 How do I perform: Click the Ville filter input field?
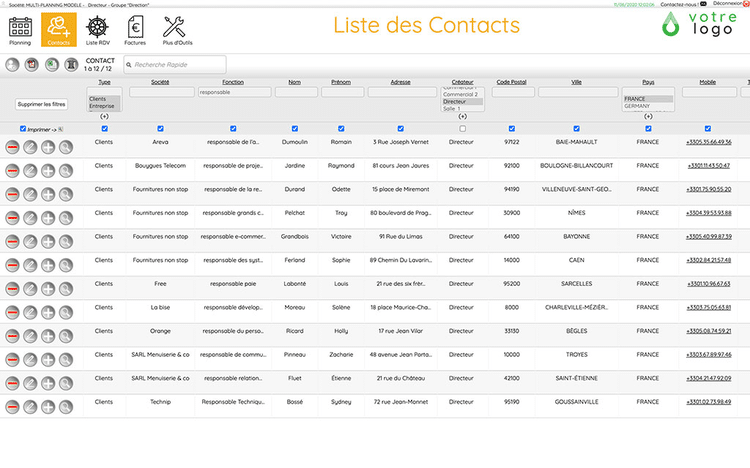(x=578, y=92)
